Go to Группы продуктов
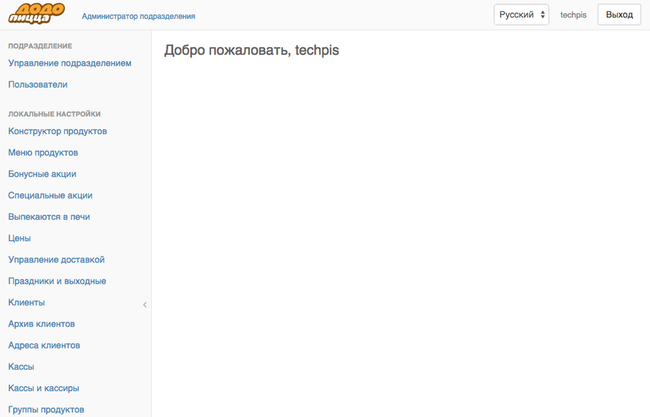Screen dimensions: 650x417 click(x=46, y=410)
